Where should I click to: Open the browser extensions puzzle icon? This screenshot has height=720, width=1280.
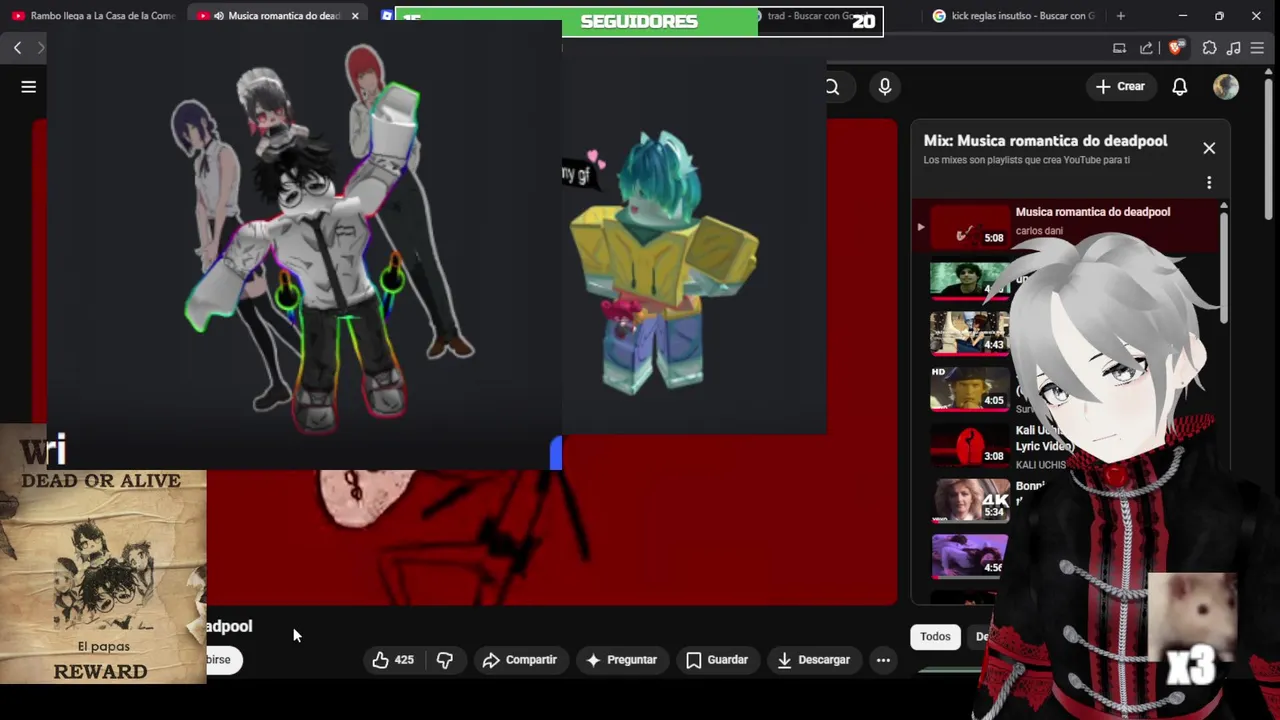[1209, 48]
